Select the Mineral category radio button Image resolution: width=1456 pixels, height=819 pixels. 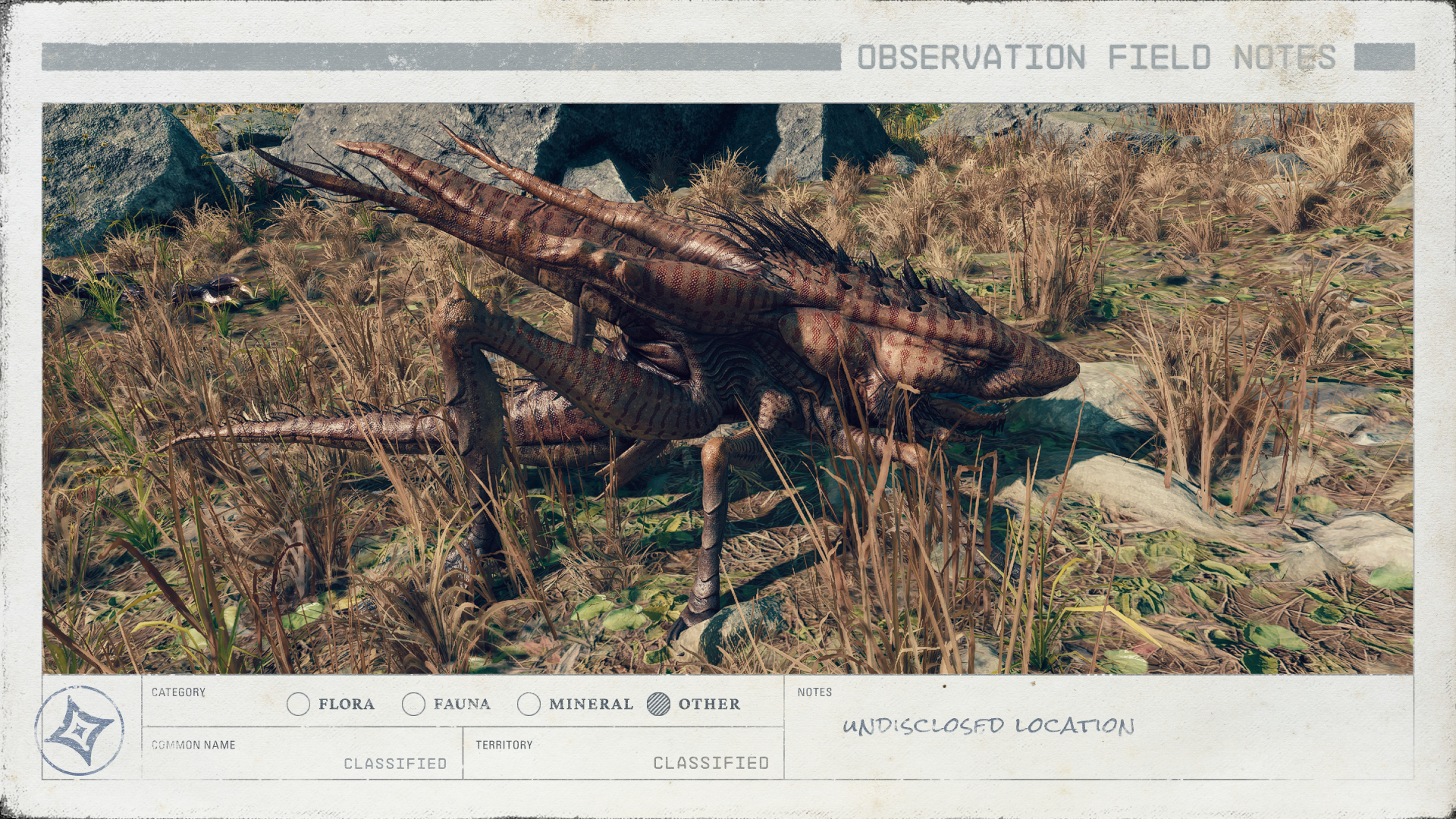(x=529, y=704)
